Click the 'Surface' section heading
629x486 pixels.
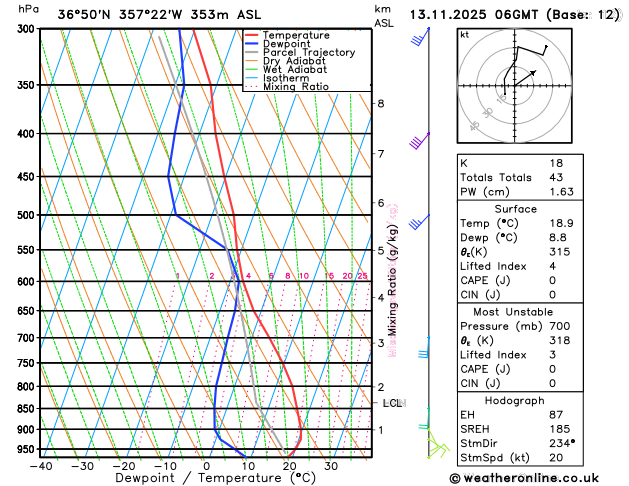[515, 209]
